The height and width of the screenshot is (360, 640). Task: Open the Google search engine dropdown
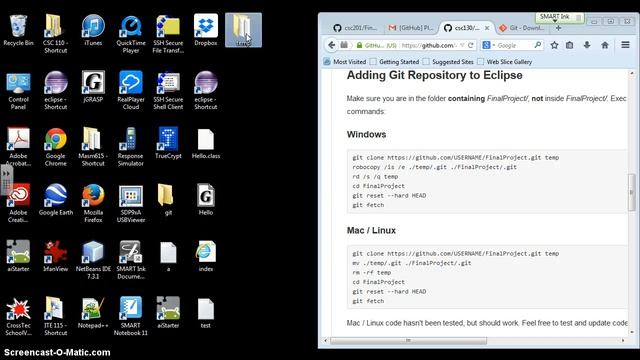488,45
